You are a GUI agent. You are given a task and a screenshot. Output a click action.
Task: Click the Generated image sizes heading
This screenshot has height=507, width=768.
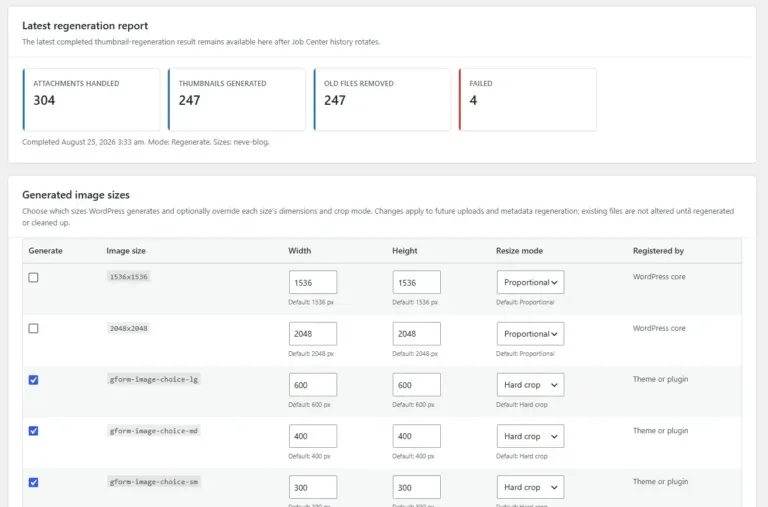pos(76,194)
